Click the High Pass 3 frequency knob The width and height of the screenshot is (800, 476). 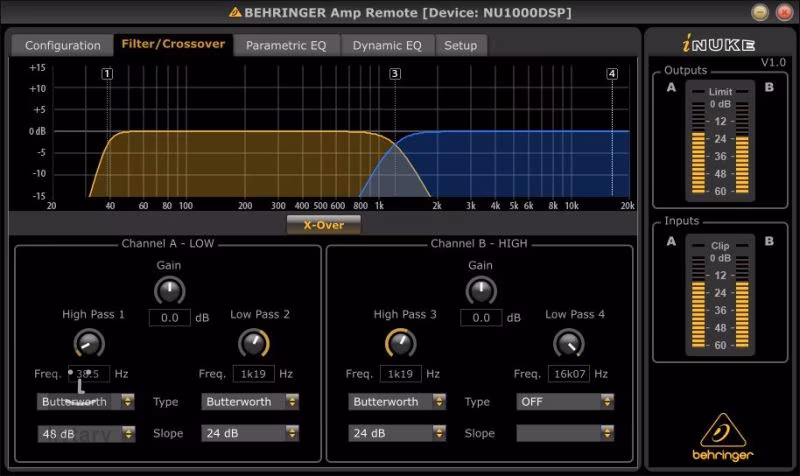[x=401, y=345]
